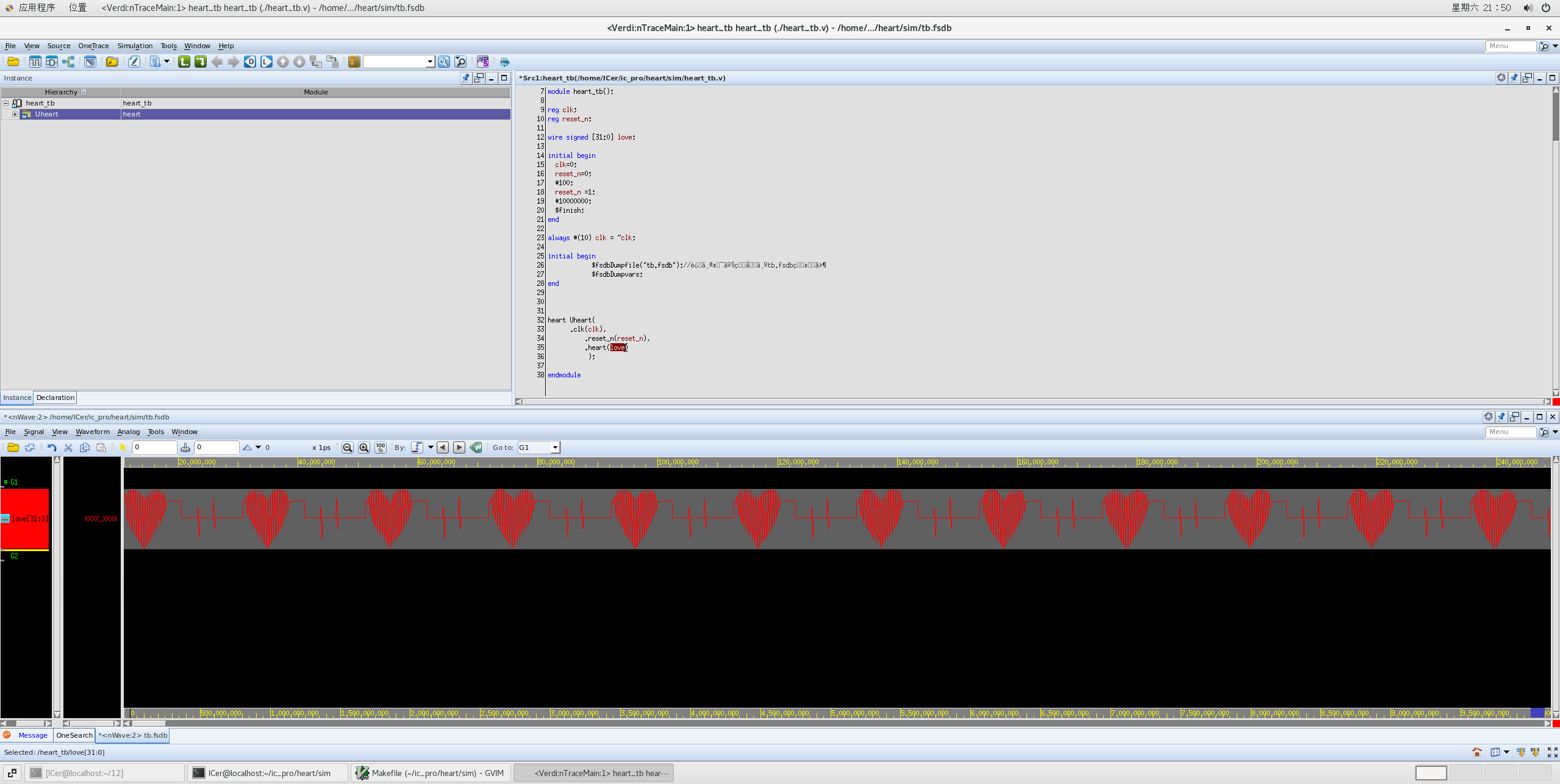Click the Show Load (L) icon

click(266, 62)
